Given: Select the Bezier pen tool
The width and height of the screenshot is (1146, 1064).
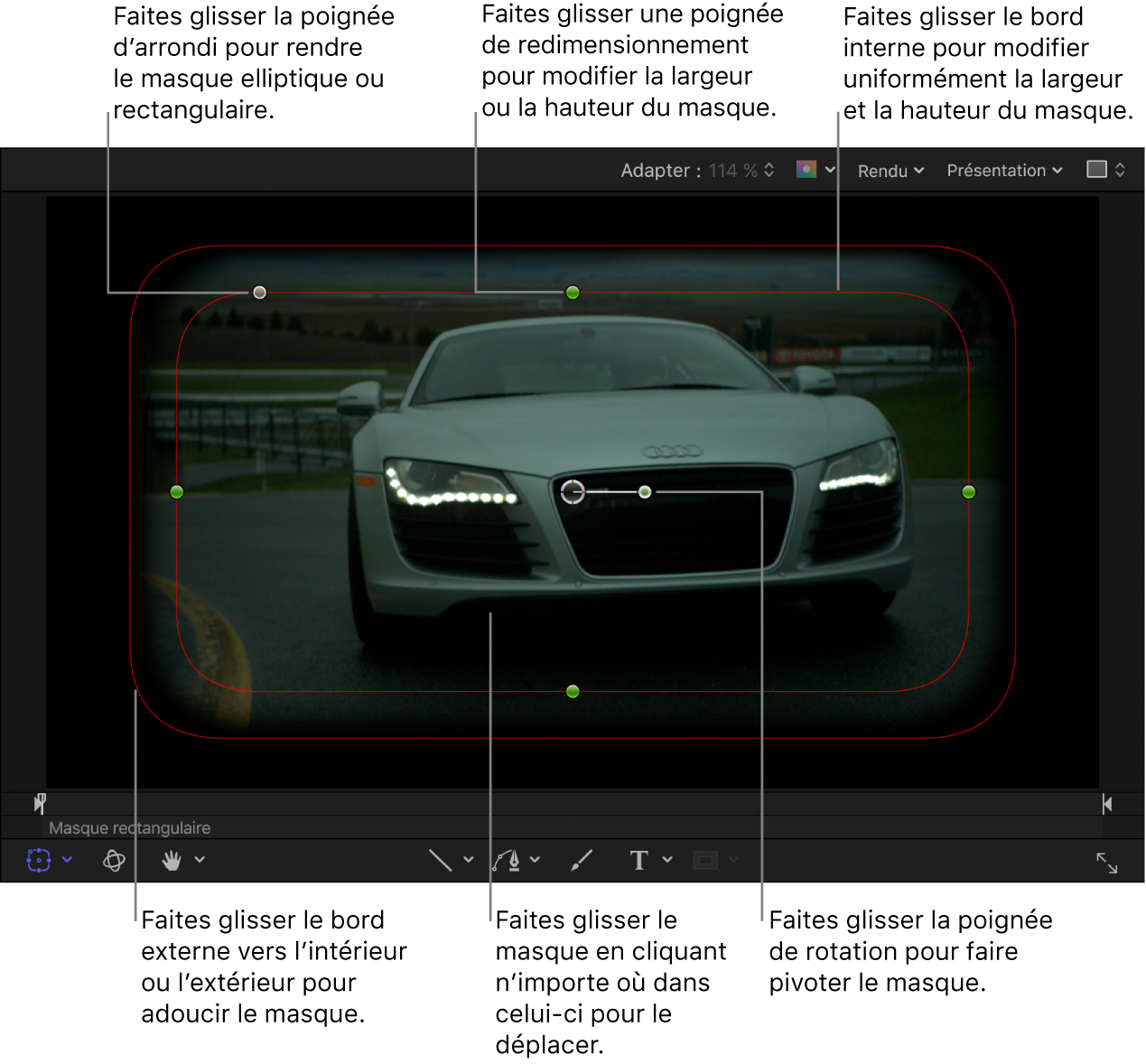Looking at the screenshot, I should (507, 860).
